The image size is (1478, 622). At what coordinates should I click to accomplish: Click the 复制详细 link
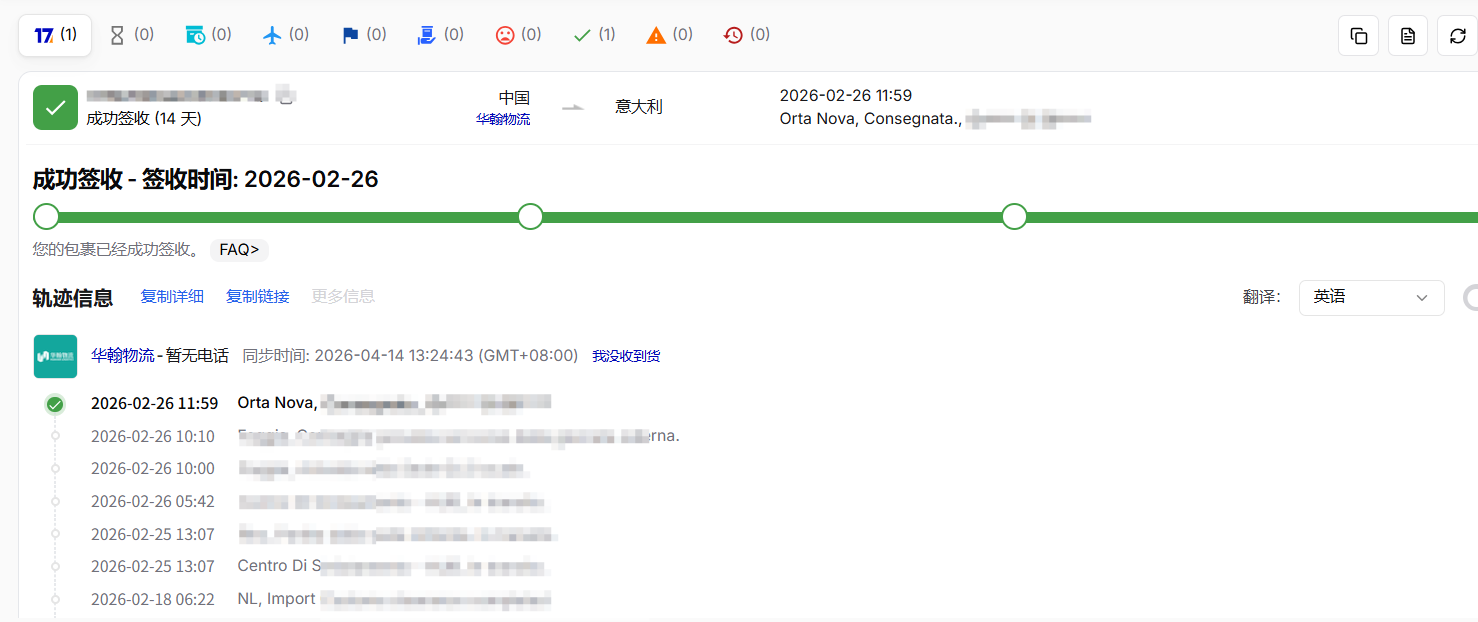pos(172,297)
